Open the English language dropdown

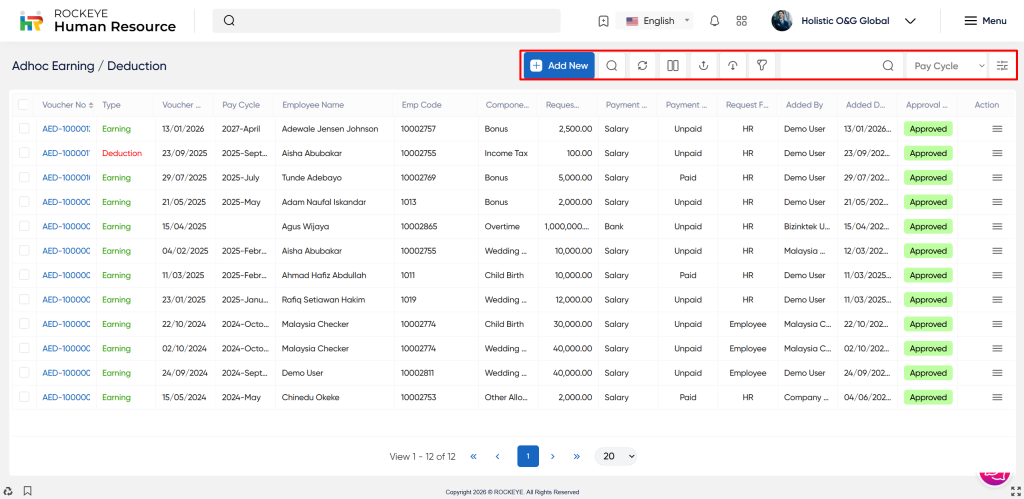tap(657, 21)
